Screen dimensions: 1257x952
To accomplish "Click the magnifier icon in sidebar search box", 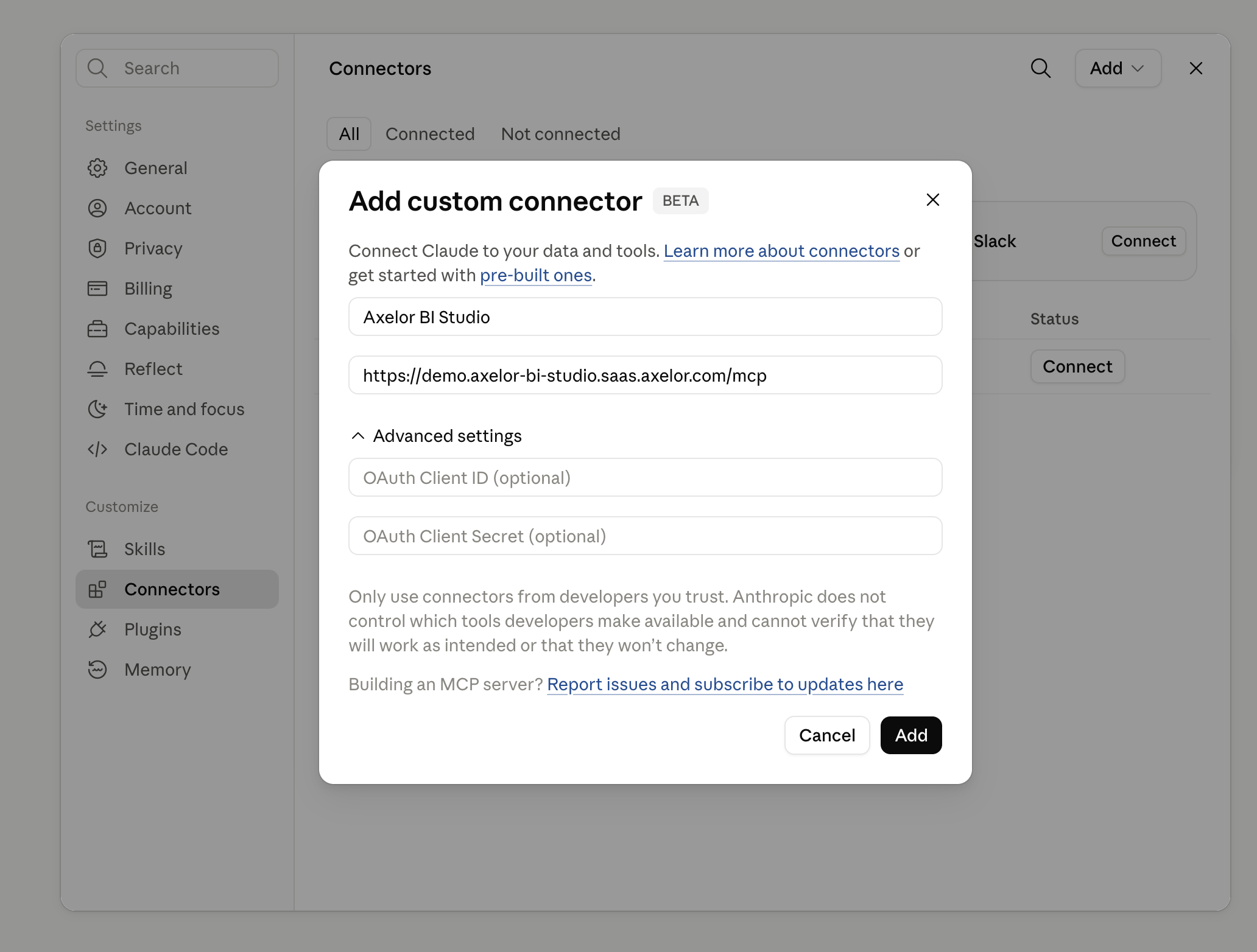I will 97,68.
